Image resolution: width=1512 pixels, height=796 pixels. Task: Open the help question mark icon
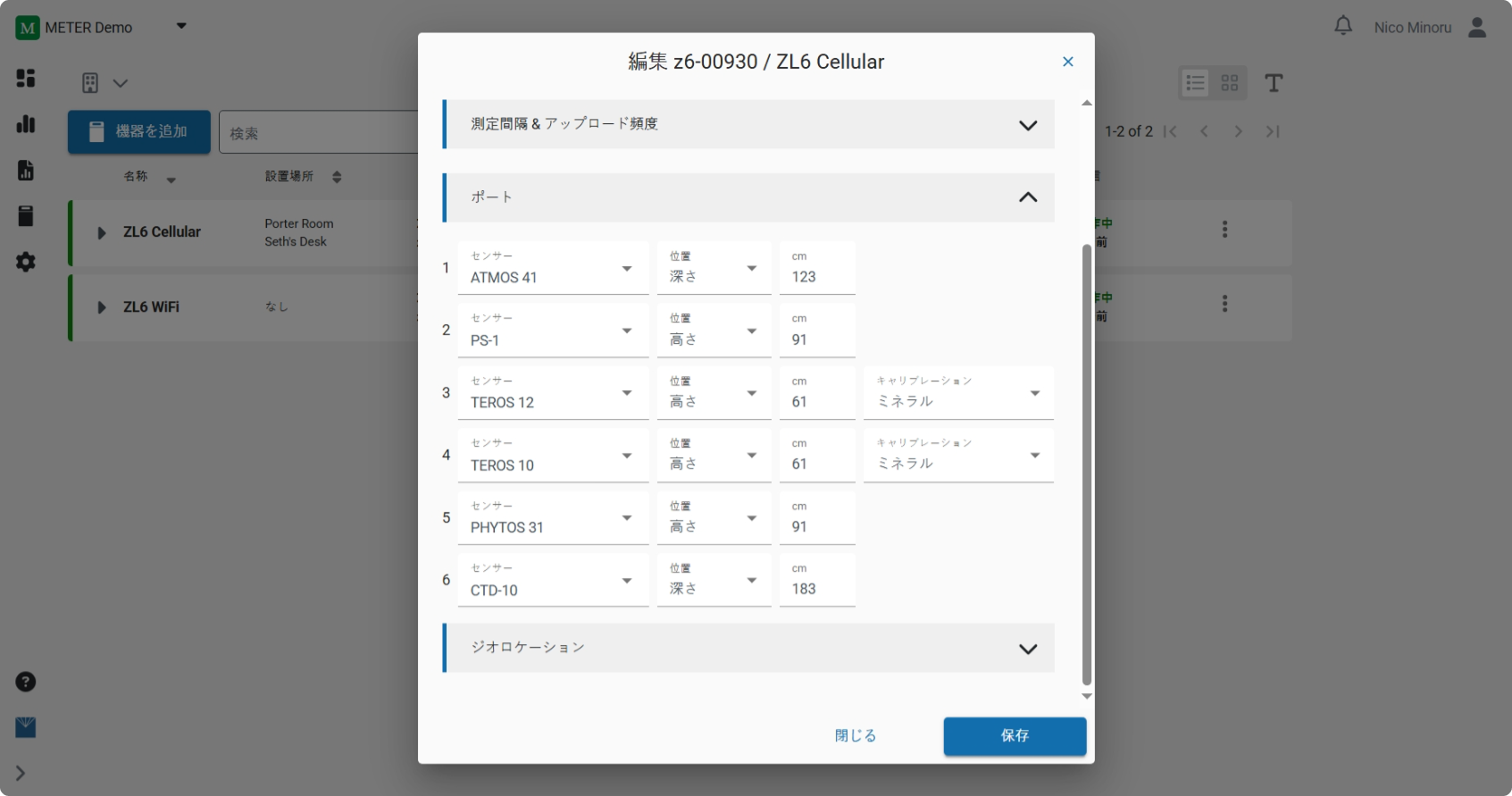click(26, 682)
